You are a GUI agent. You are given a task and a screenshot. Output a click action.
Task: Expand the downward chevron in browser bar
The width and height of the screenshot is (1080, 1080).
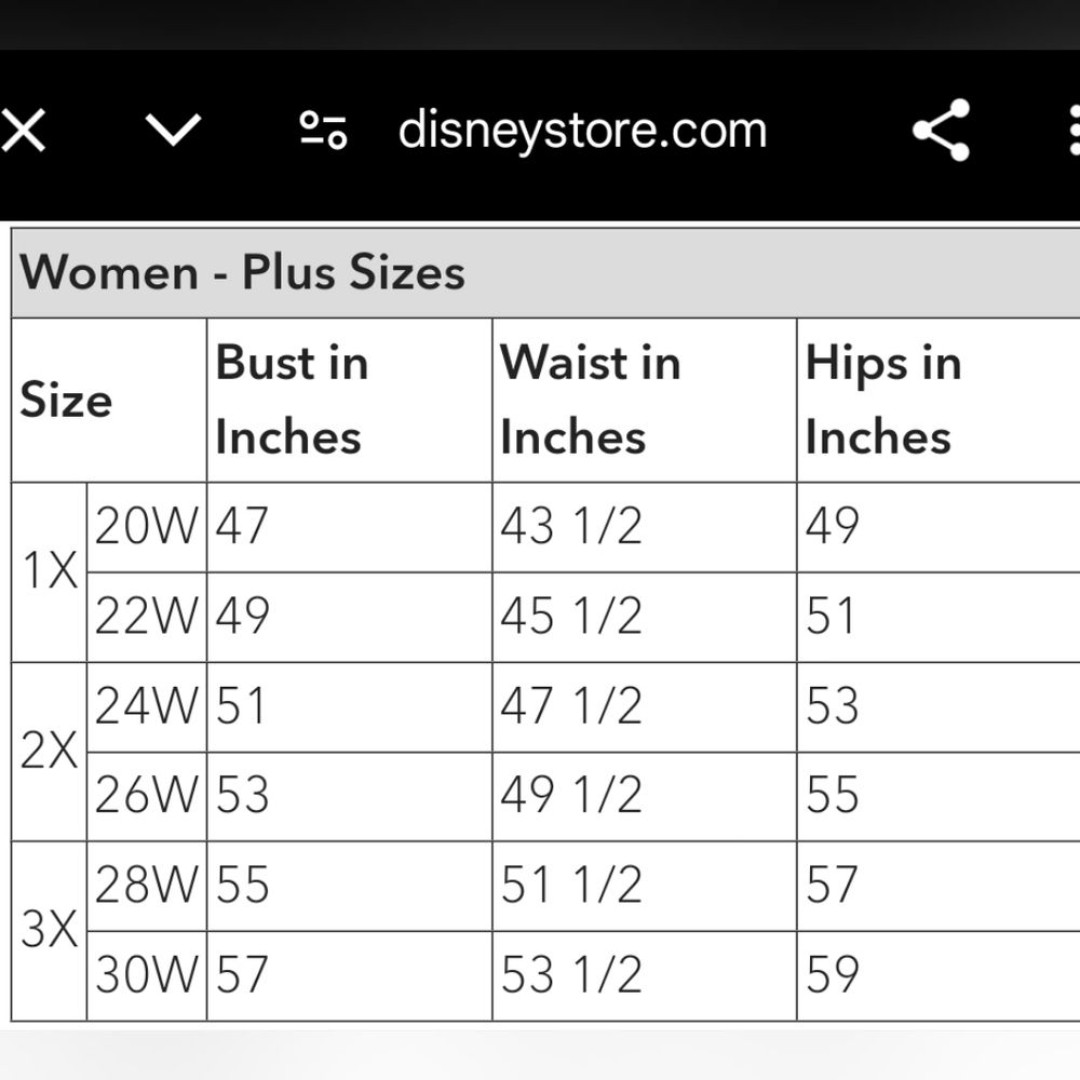click(173, 130)
